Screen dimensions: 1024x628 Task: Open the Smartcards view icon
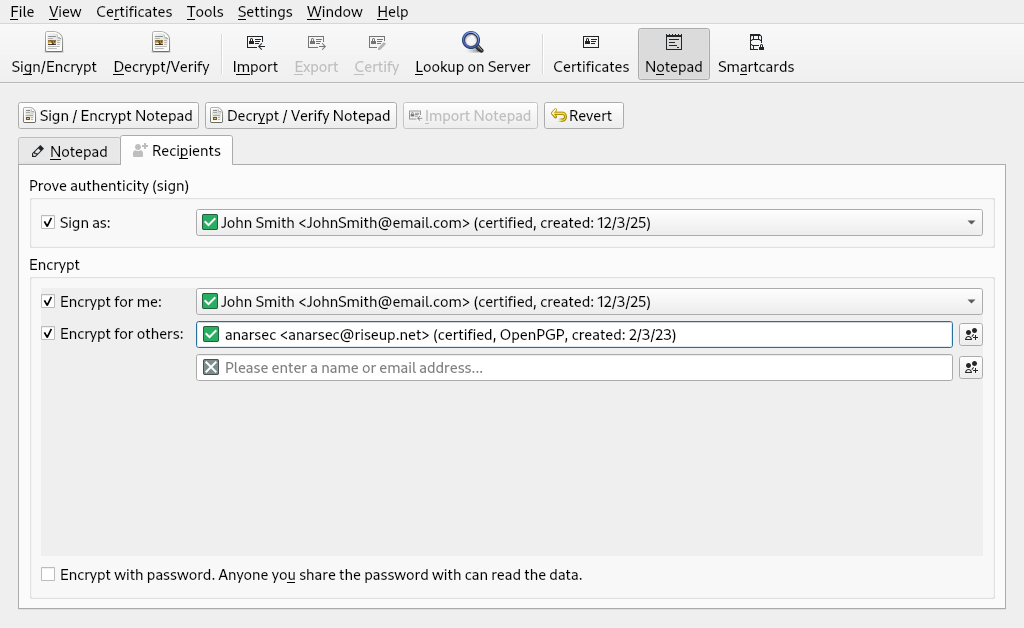pyautogui.click(x=757, y=52)
